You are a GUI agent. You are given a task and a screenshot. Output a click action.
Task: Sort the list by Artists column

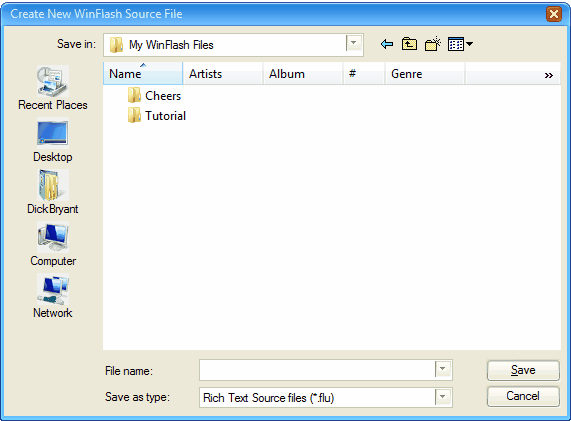click(x=223, y=74)
